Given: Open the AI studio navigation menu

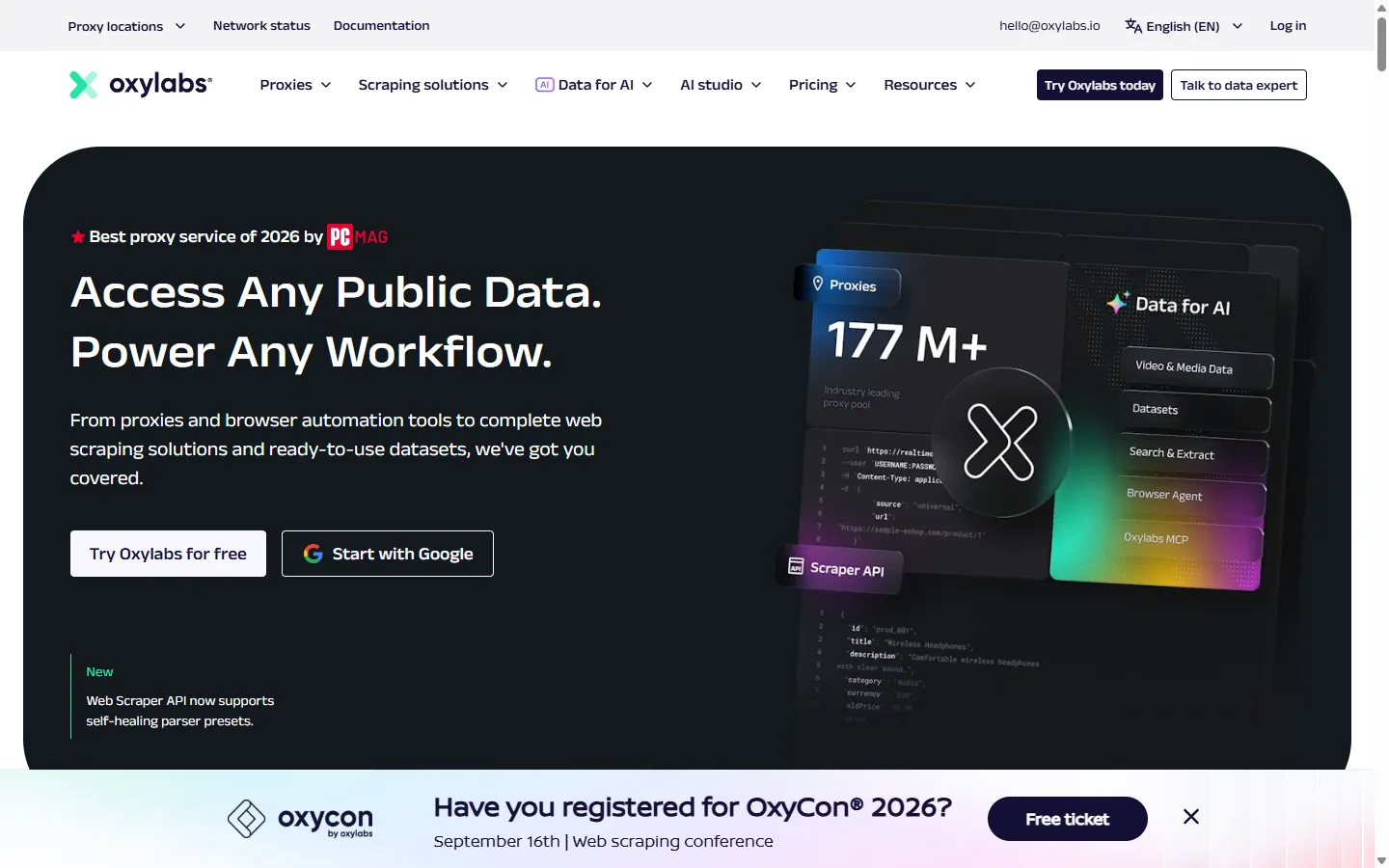Looking at the screenshot, I should tap(721, 85).
